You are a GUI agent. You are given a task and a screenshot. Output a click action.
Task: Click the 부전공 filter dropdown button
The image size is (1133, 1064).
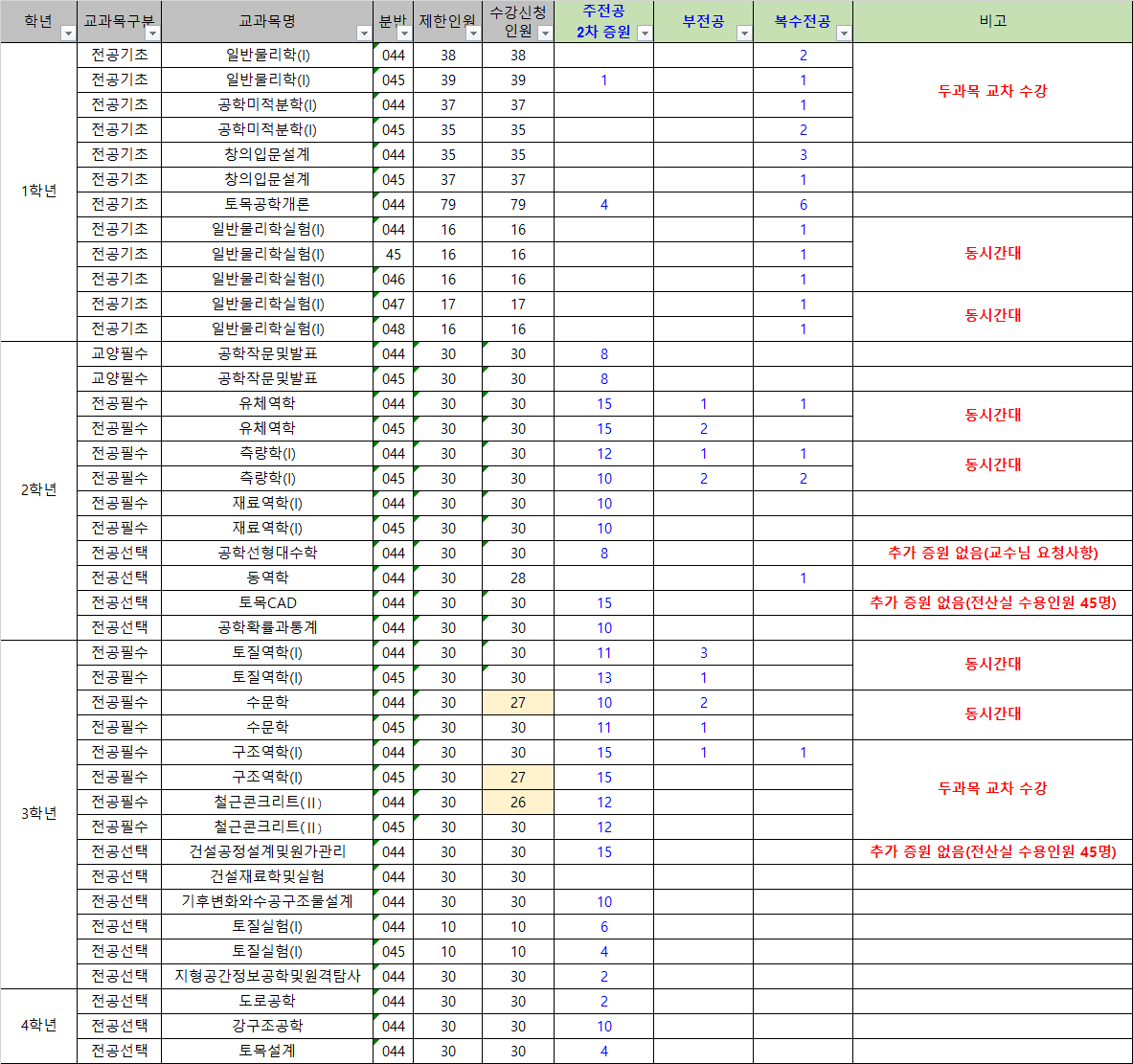click(744, 34)
